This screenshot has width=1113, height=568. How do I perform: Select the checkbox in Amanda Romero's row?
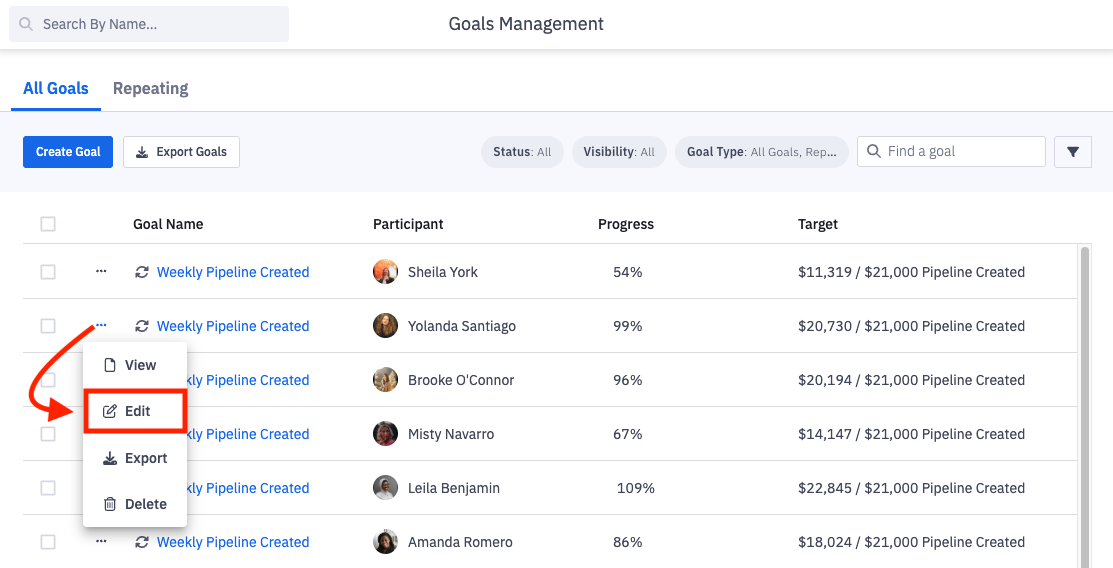(48, 542)
